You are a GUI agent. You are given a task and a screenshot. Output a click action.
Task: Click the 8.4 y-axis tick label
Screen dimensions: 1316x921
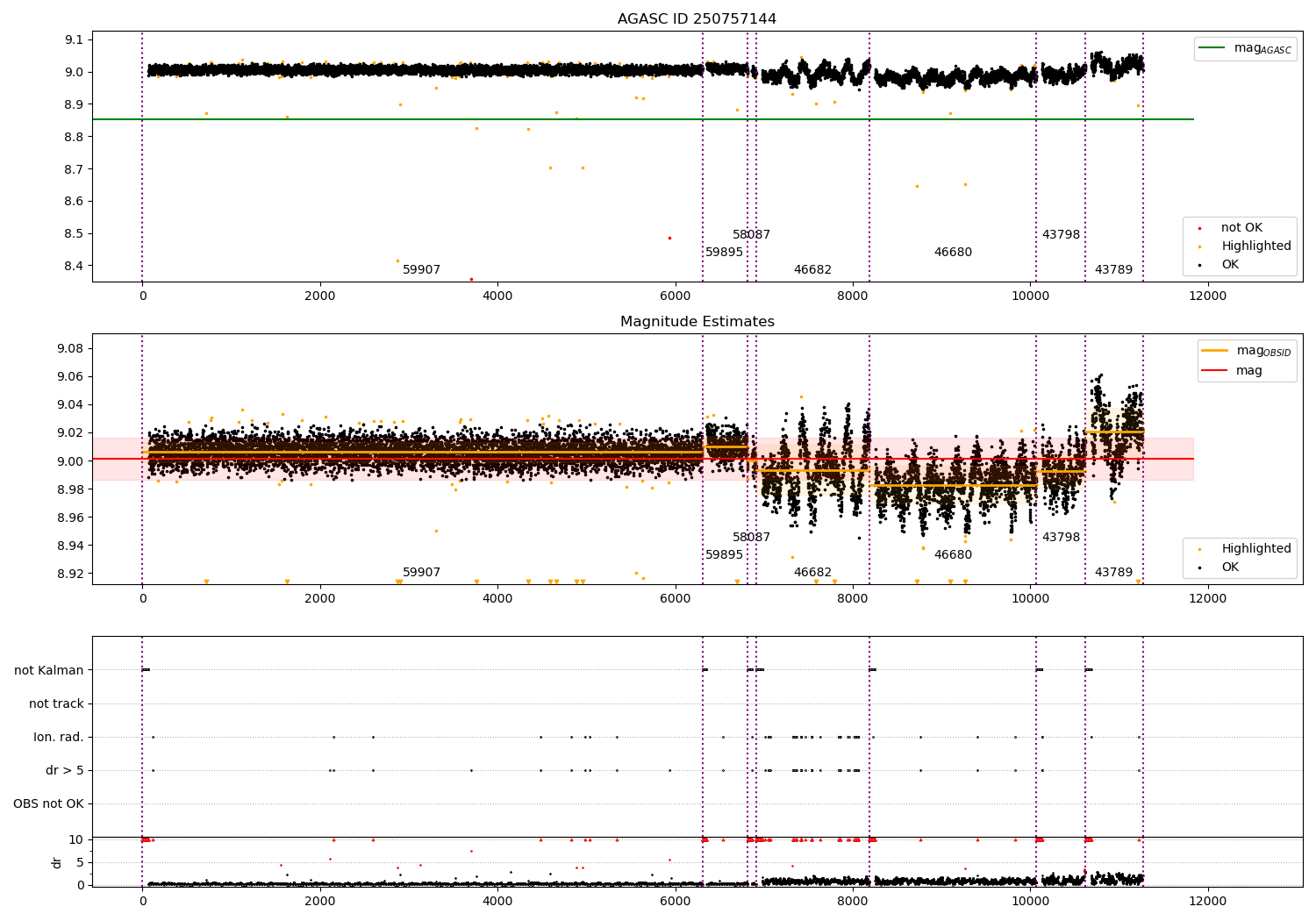click(x=74, y=267)
